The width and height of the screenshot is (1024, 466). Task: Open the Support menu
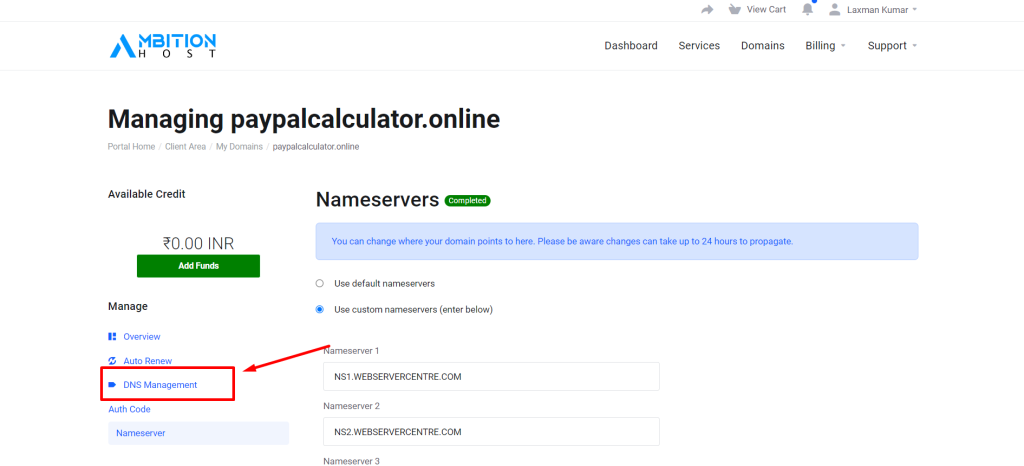[x=887, y=46]
